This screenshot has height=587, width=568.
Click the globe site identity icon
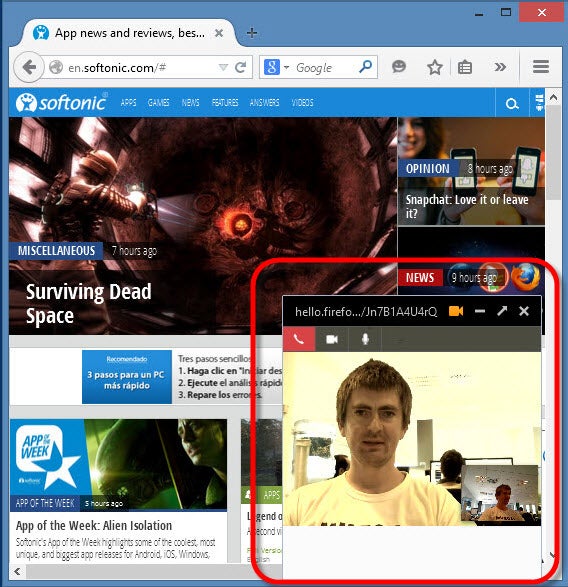56,67
